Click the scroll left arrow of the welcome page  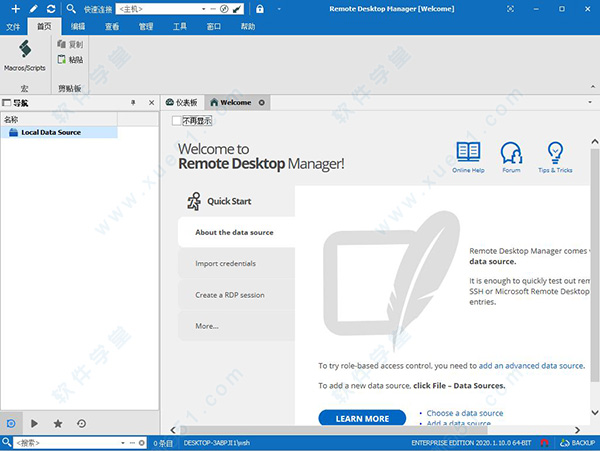(173, 430)
